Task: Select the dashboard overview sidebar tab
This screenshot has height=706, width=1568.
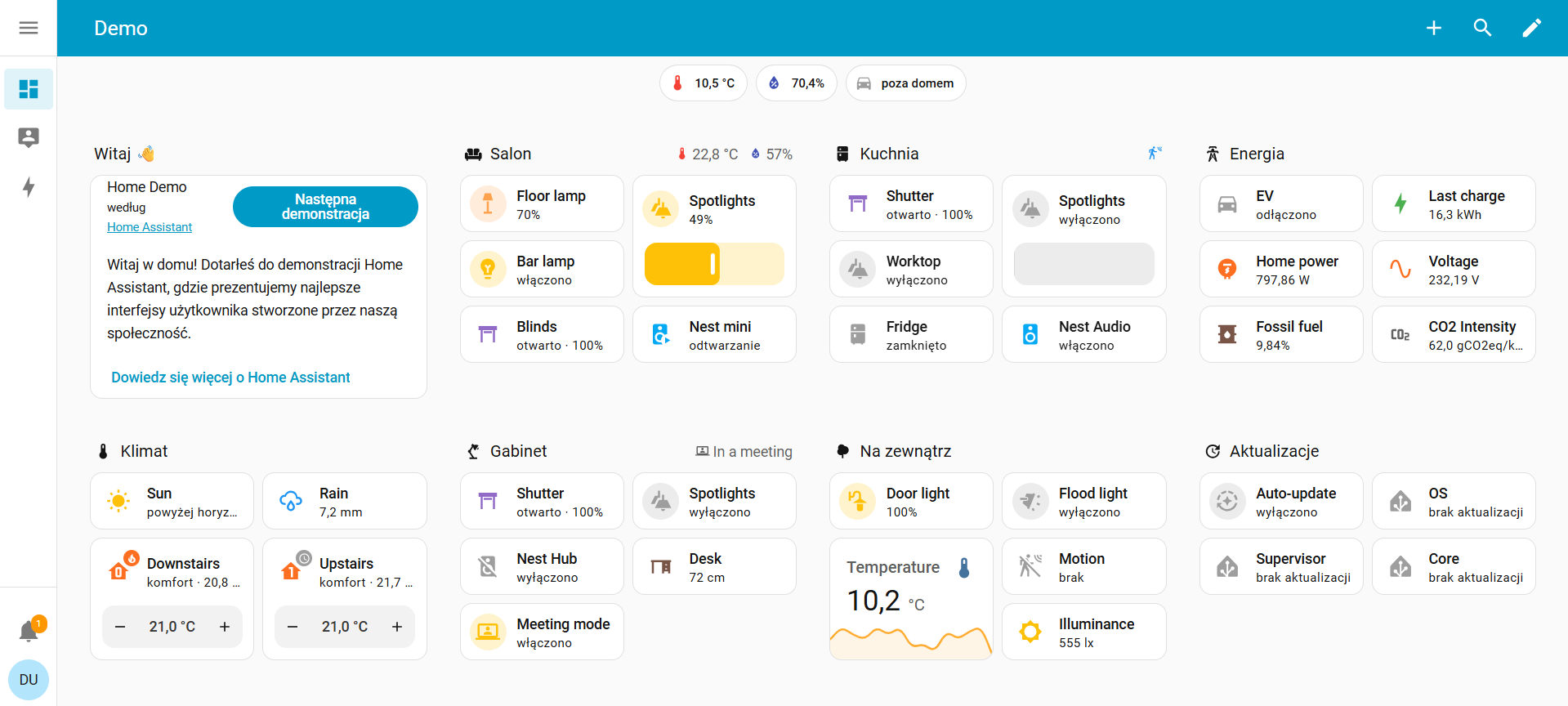Action: (x=29, y=89)
